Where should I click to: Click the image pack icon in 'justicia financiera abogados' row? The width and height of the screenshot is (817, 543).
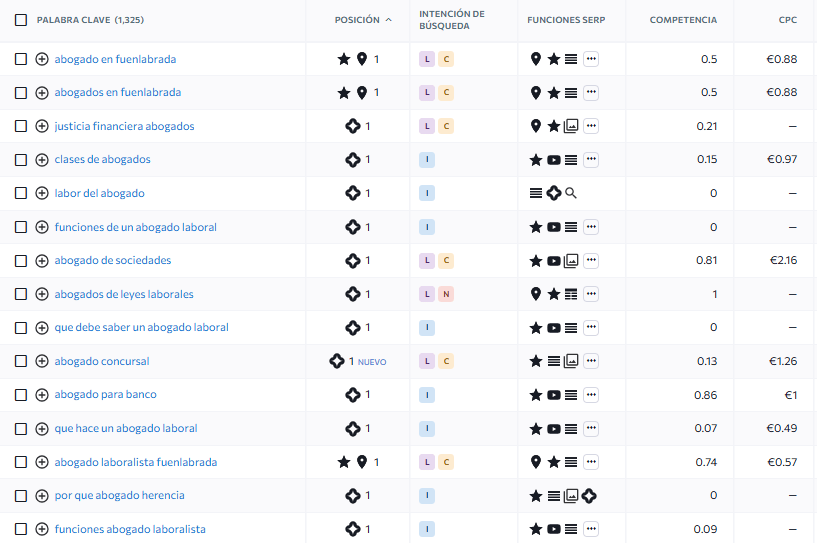[571, 126]
